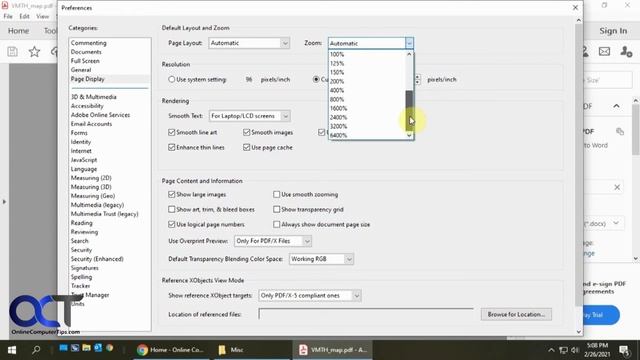
Task: Open the notification center icon
Action: point(624,350)
